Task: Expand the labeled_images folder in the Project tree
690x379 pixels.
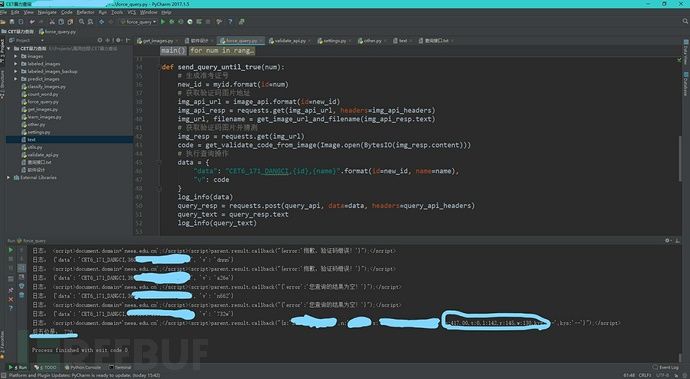Action: [x=16, y=64]
